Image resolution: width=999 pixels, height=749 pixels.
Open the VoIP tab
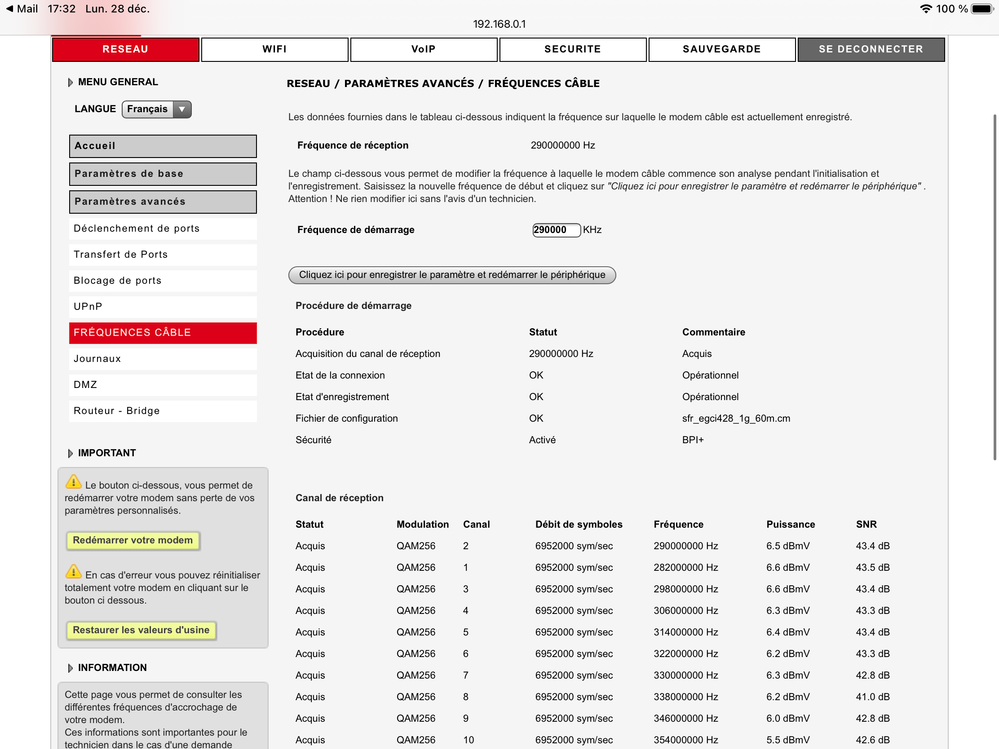click(423, 49)
